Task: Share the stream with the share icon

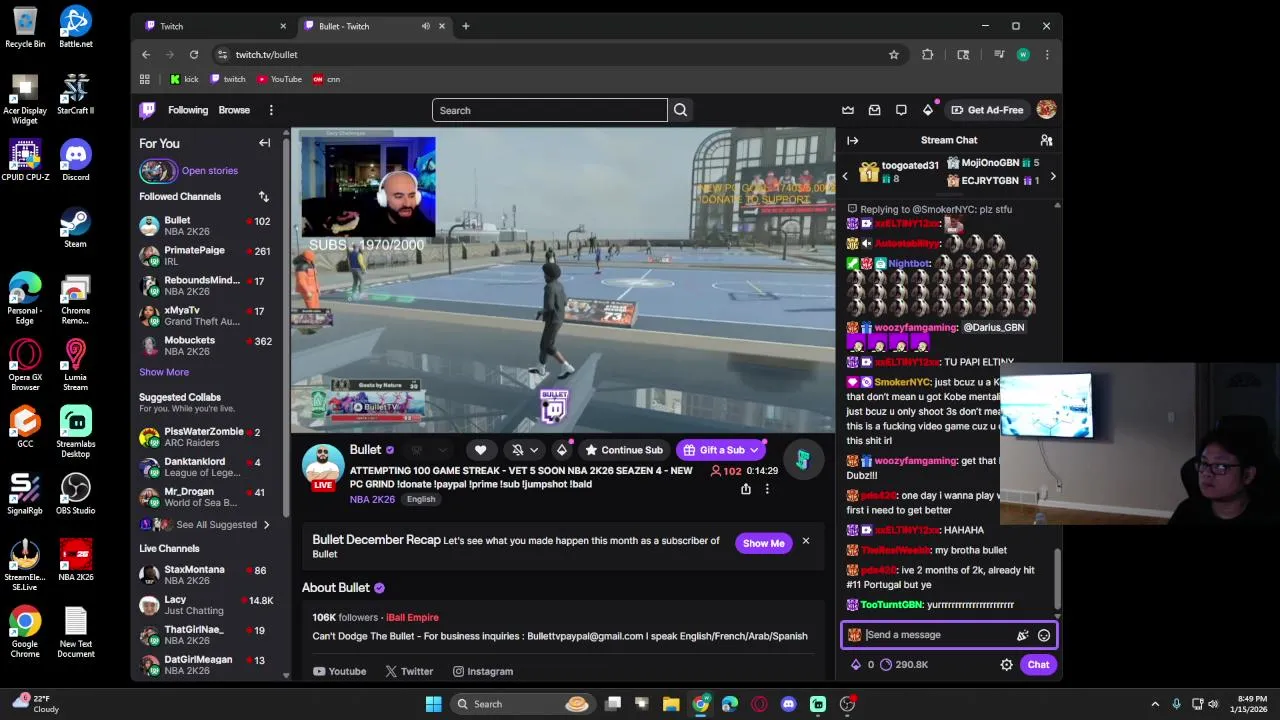Action: [745, 489]
